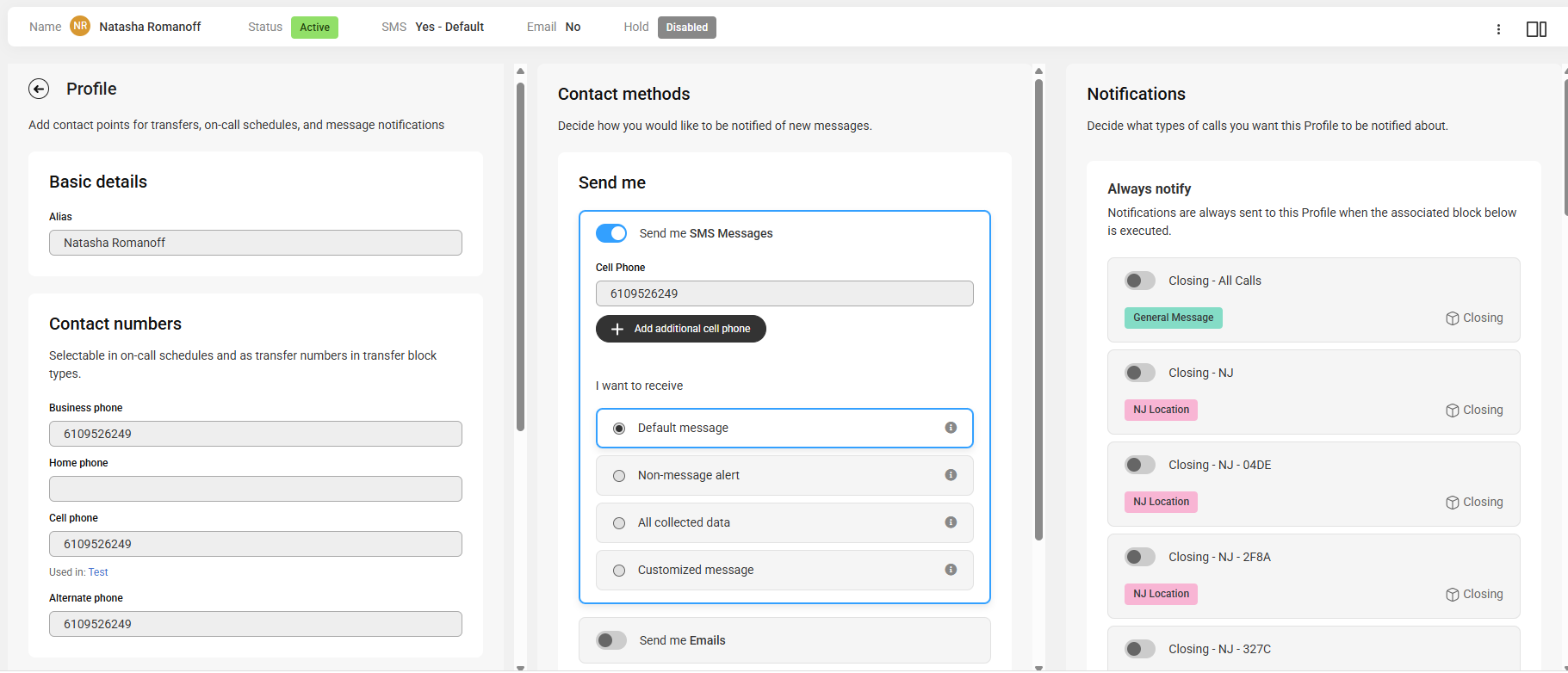Select the All collected data radio option
Image resolution: width=1568 pixels, height=673 pixels.
619,523
